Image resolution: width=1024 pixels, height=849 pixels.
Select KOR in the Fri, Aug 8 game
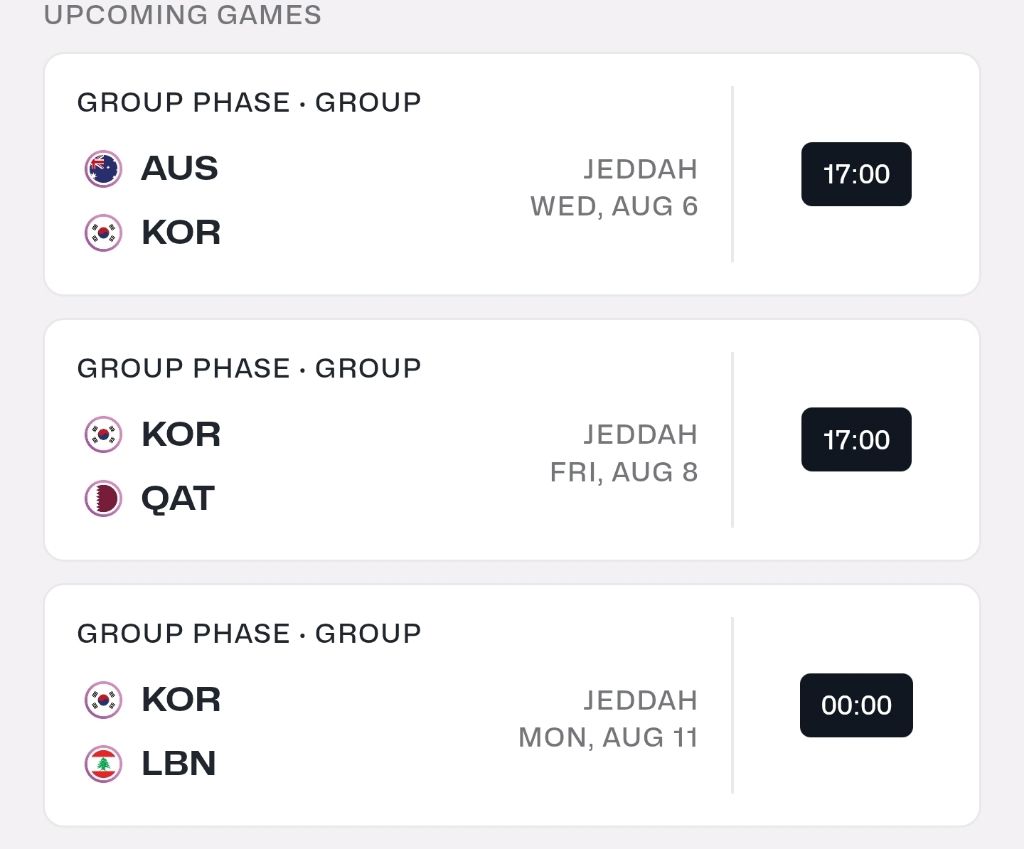tap(181, 434)
